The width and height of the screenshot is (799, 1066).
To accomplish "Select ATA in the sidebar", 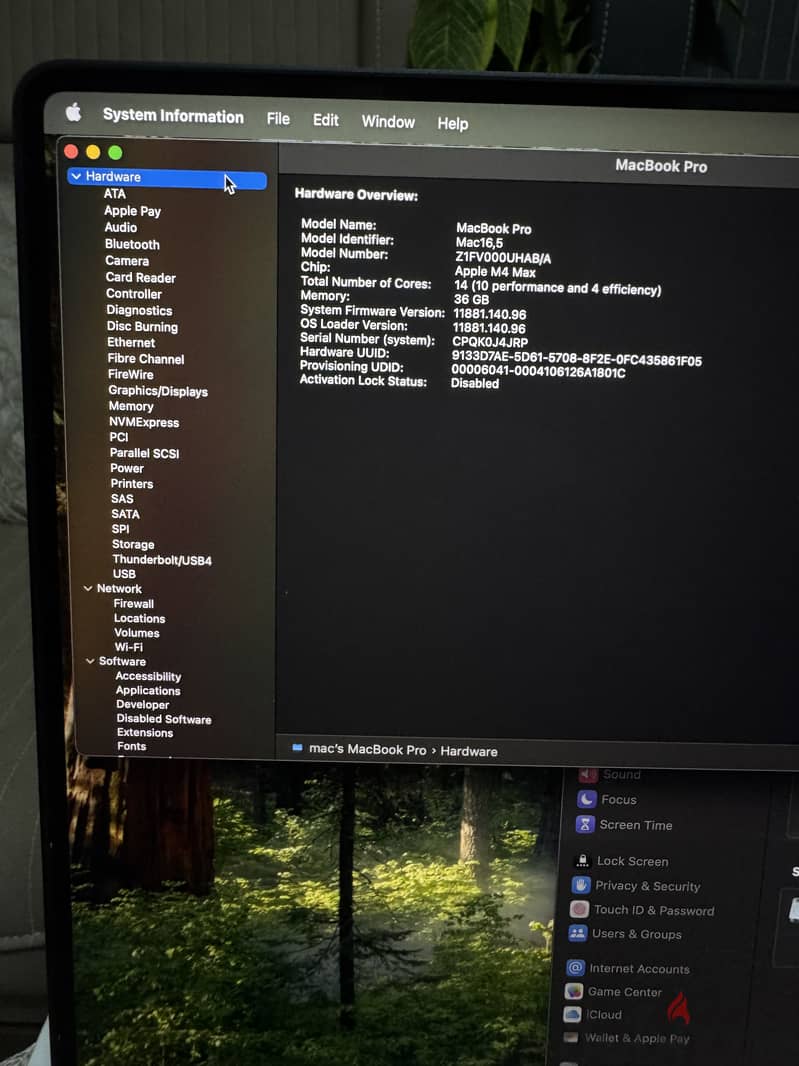I will [115, 194].
